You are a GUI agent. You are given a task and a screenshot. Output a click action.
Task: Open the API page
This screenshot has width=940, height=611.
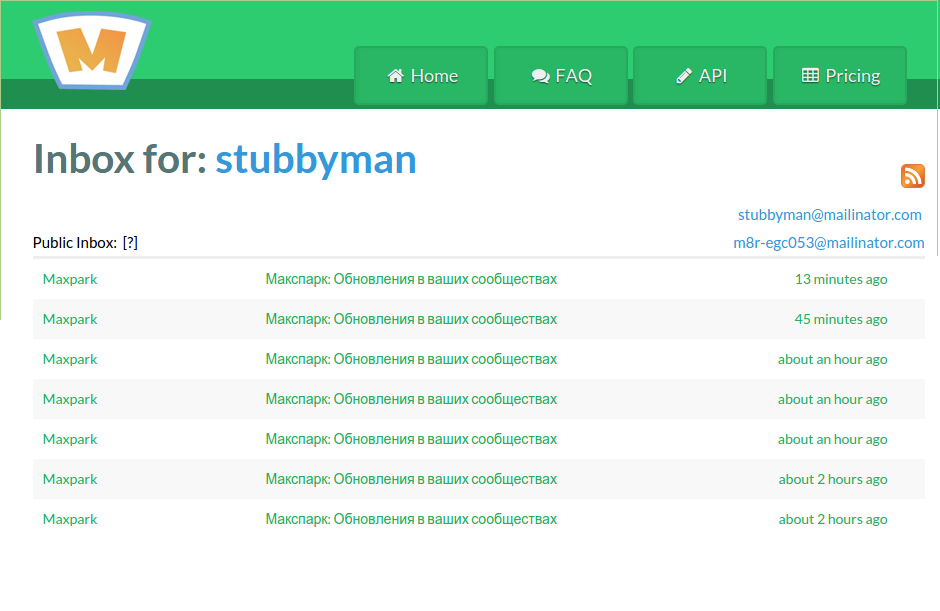click(700, 76)
